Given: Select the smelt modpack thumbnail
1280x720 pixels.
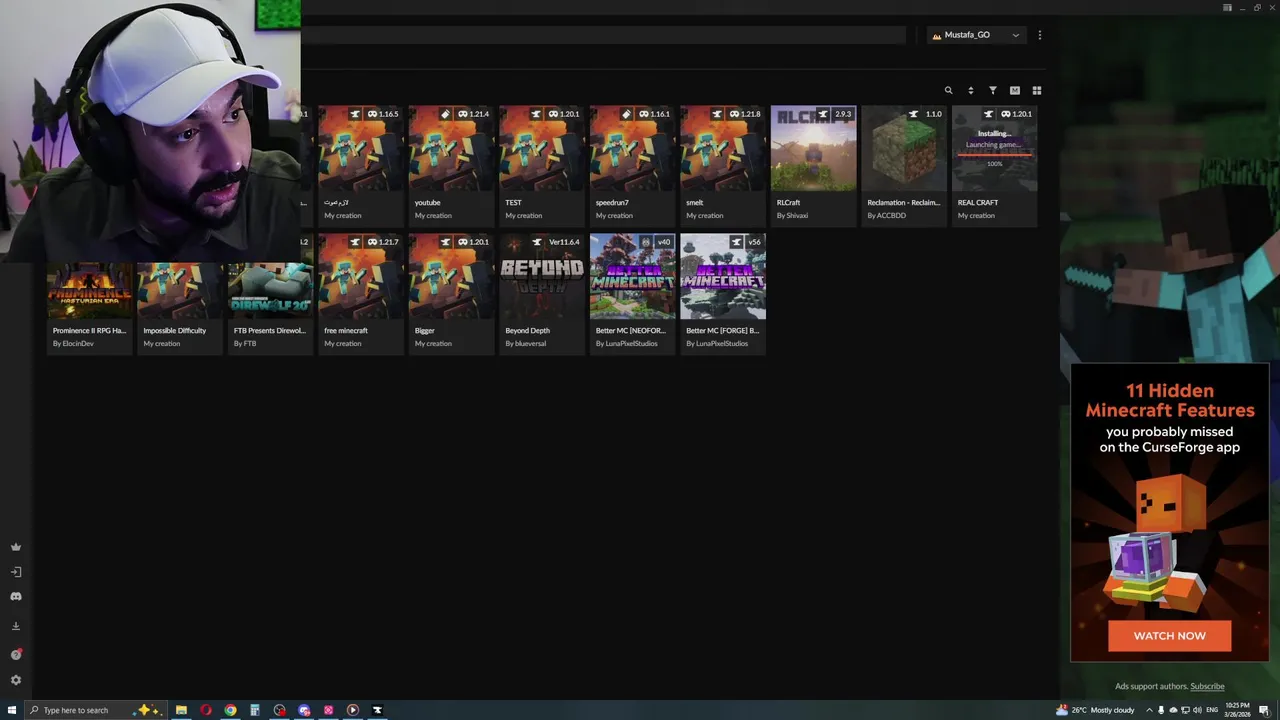Looking at the screenshot, I should coord(723,148).
